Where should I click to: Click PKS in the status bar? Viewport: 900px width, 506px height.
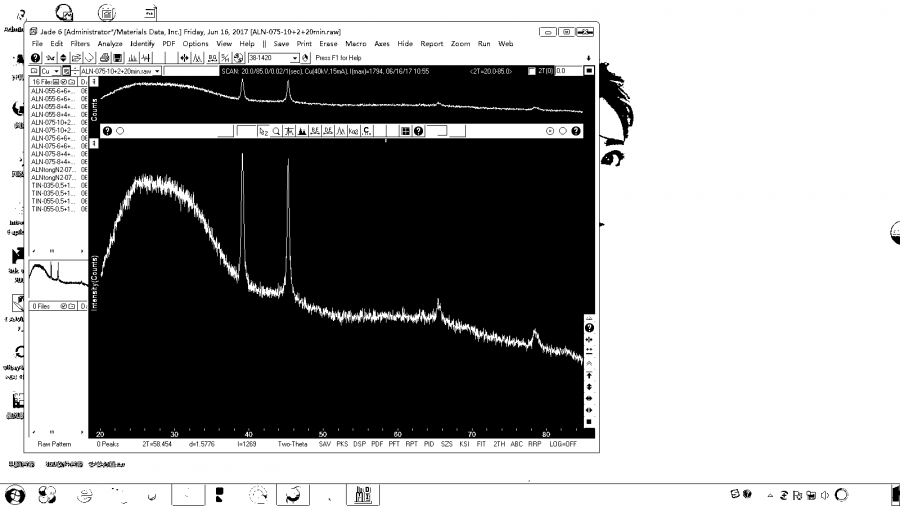342,444
